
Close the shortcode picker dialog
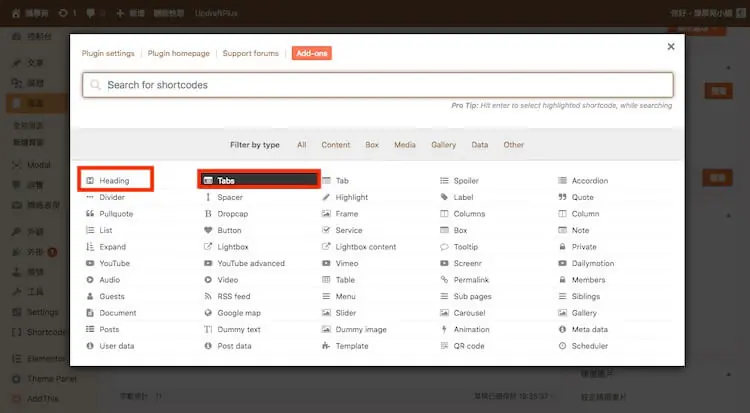pos(671,46)
